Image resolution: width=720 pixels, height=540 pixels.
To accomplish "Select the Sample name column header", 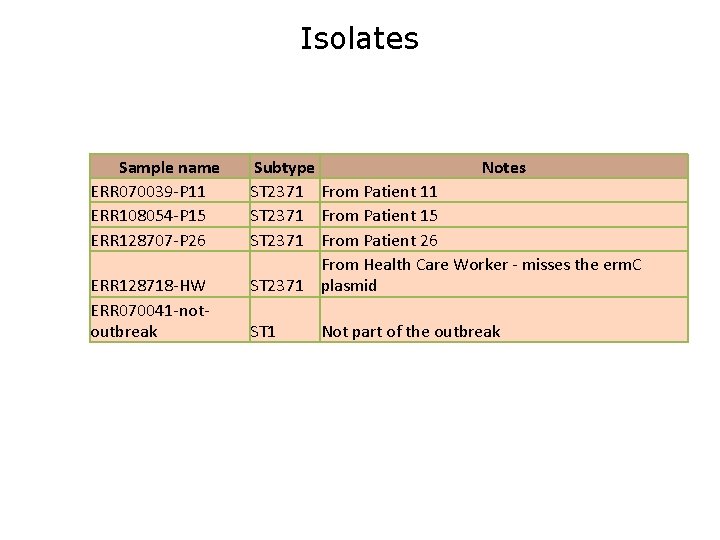I will pos(169,167).
